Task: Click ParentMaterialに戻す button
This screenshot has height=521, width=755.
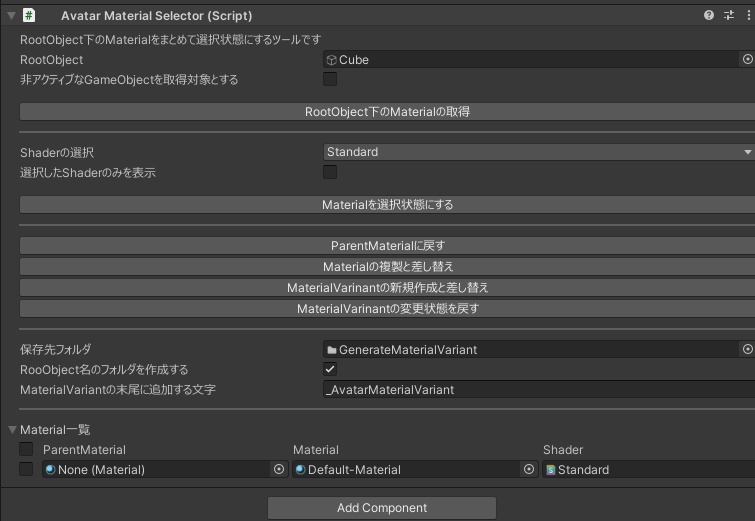Action: point(387,245)
